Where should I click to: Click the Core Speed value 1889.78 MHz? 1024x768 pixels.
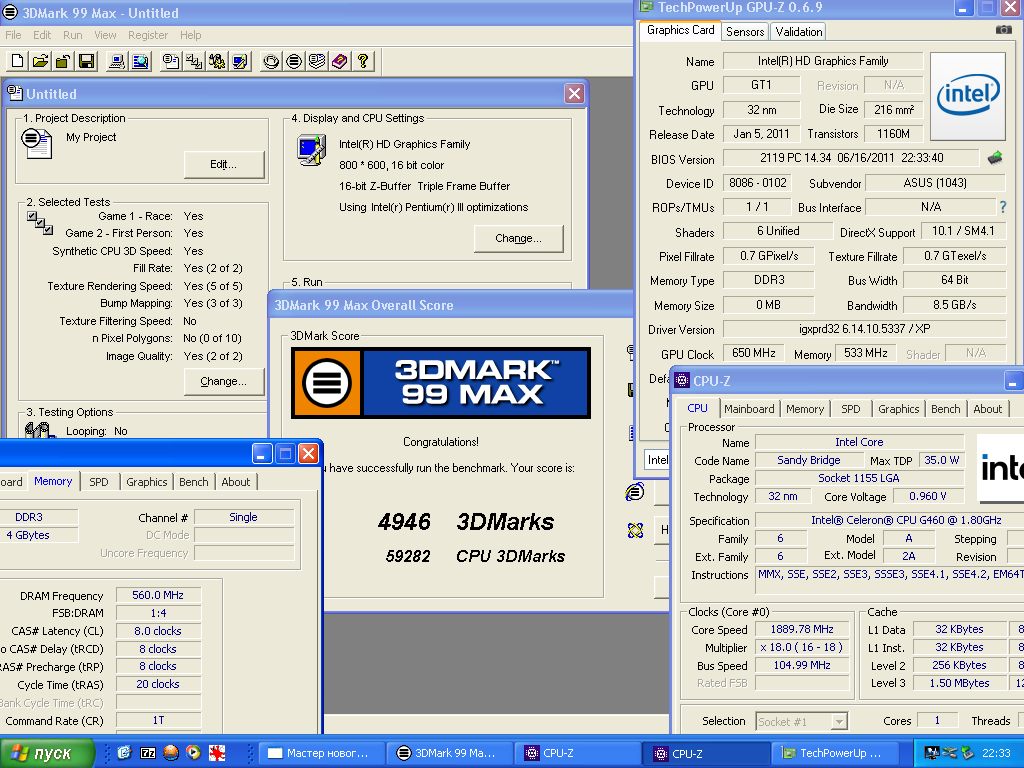802,630
